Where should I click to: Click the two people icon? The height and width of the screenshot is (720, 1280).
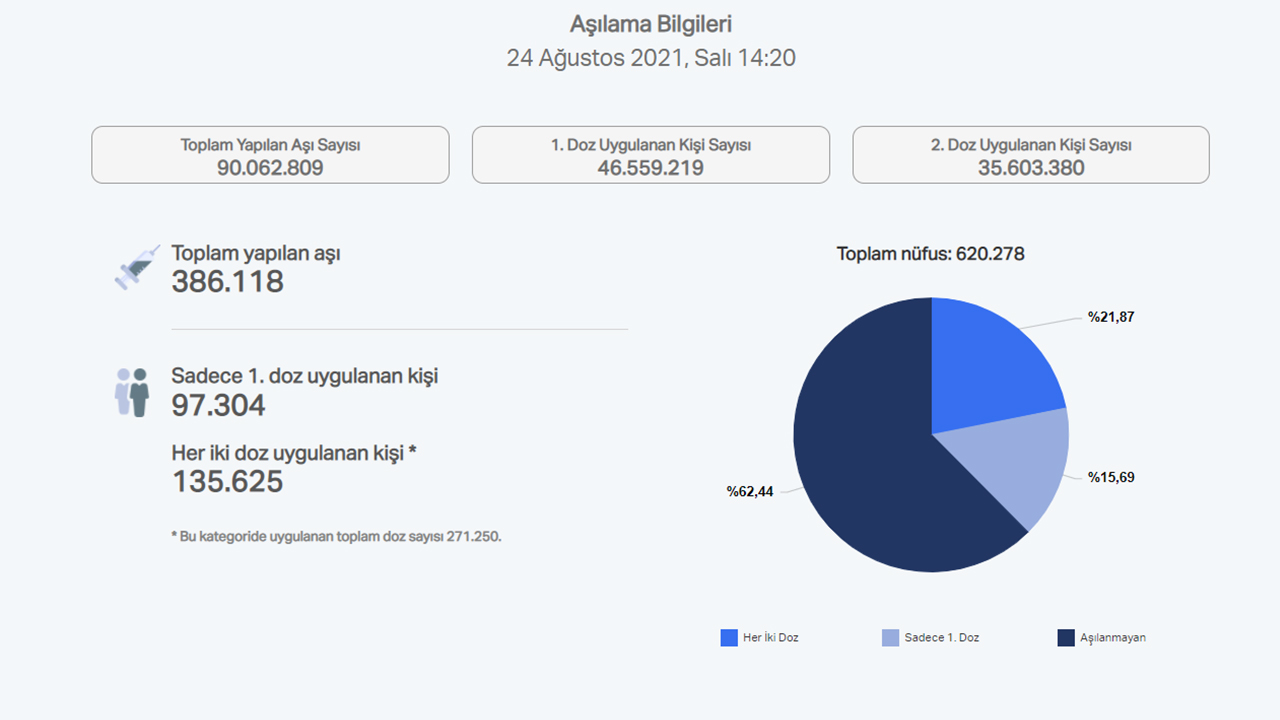131,392
